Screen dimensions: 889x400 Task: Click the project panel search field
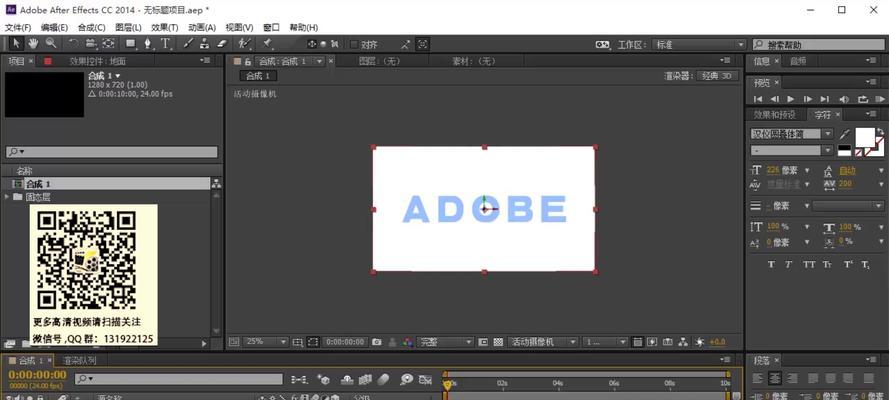[112, 152]
